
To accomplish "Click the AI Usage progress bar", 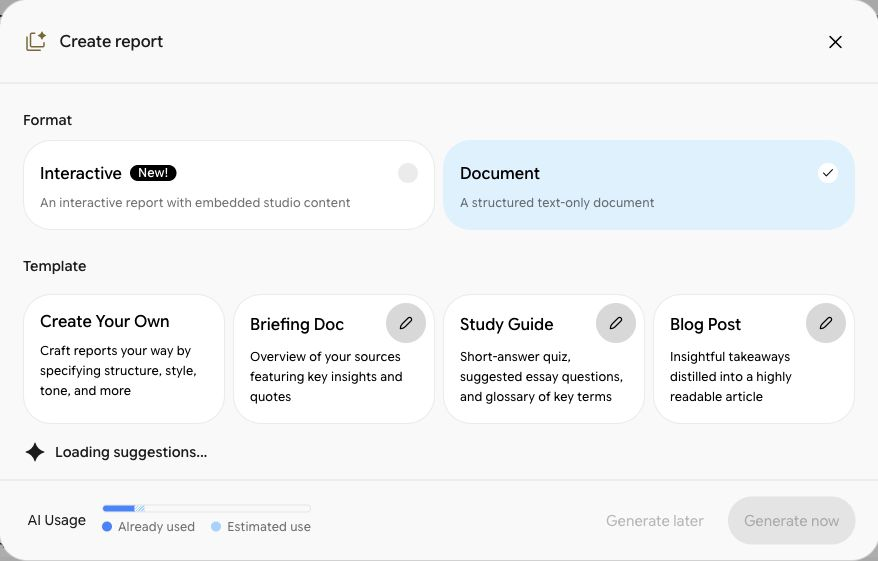I will (x=207, y=508).
